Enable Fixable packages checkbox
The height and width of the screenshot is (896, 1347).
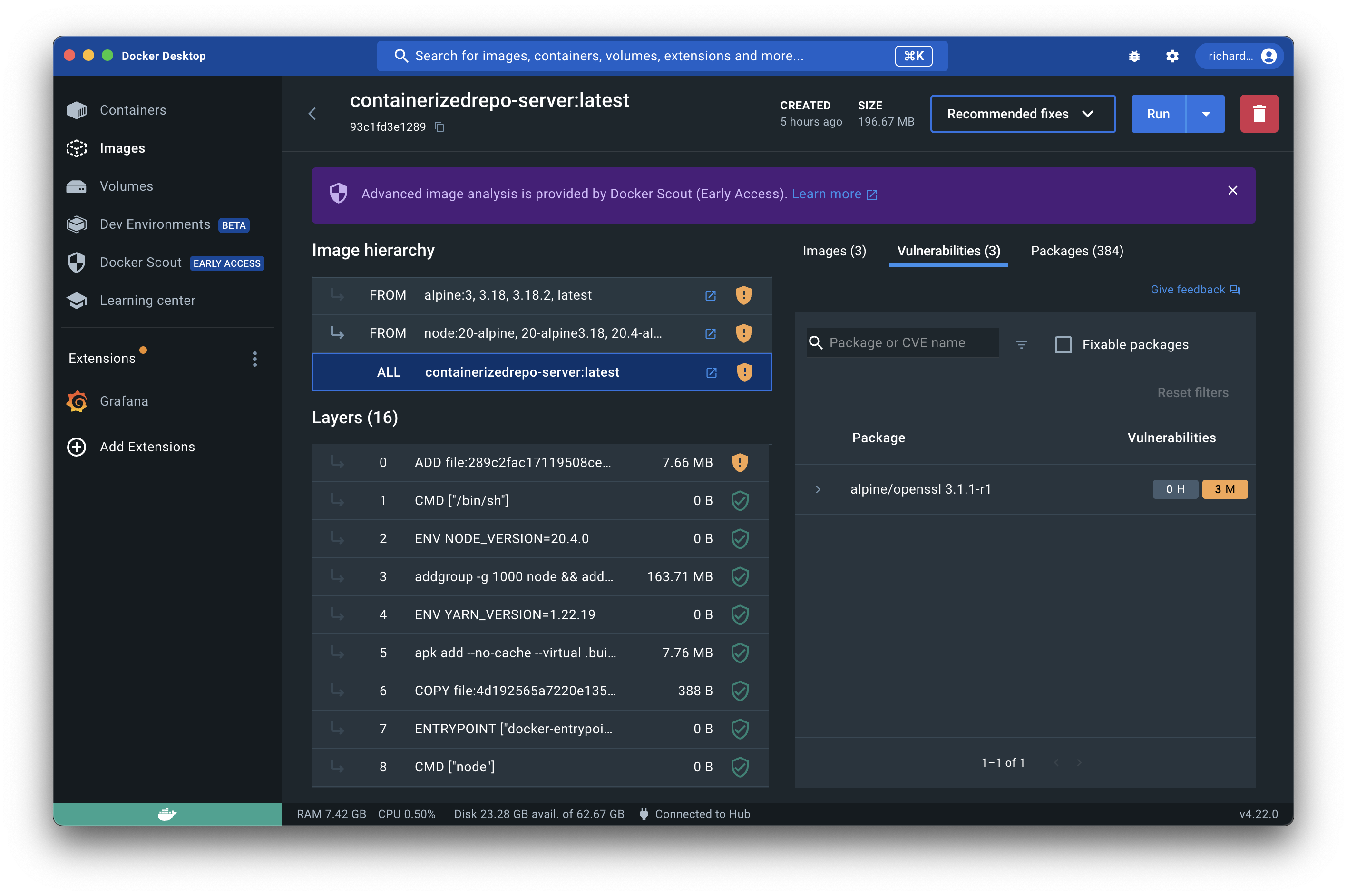[x=1063, y=345]
